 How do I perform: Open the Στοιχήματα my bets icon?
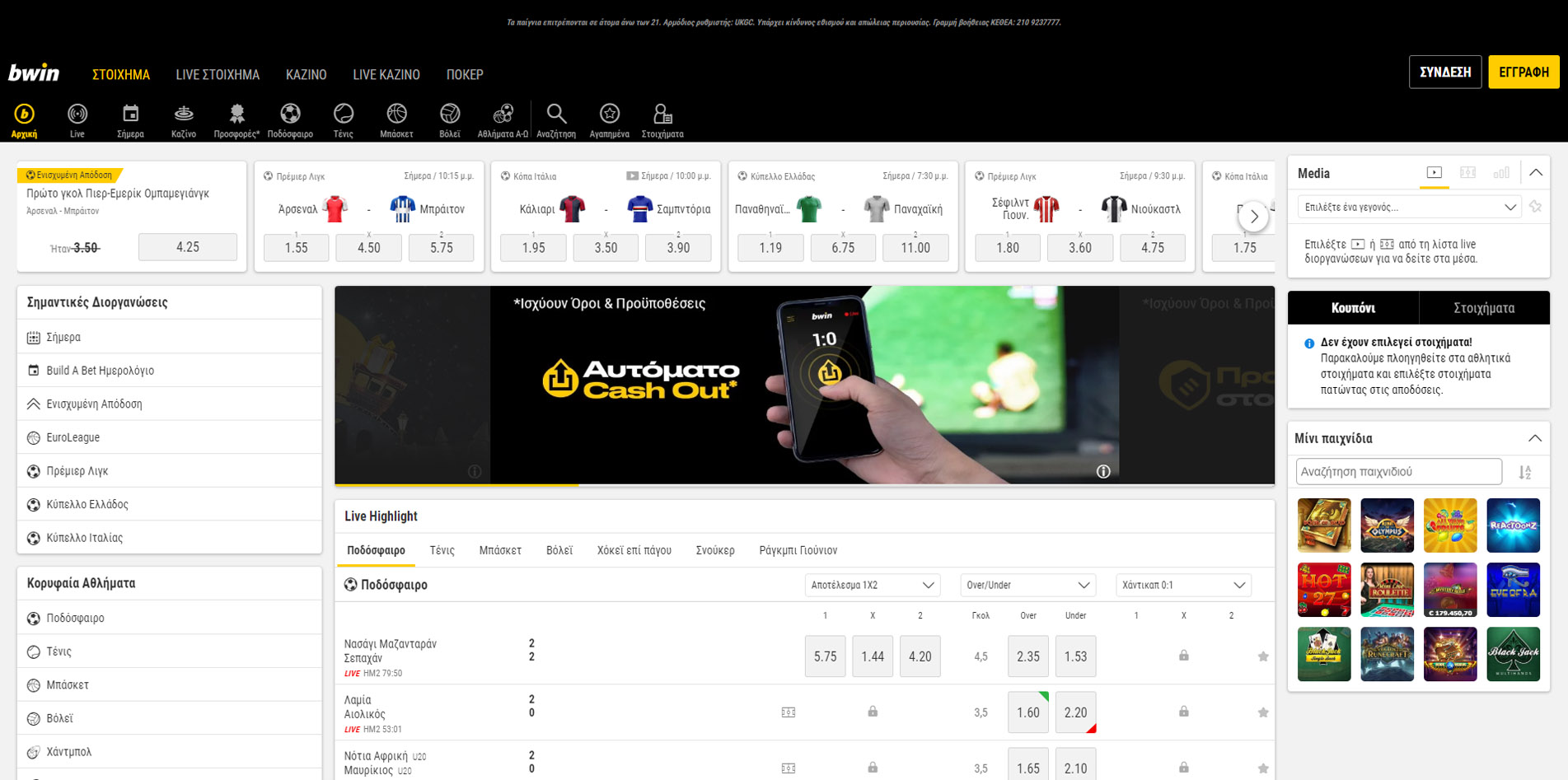pyautogui.click(x=662, y=120)
